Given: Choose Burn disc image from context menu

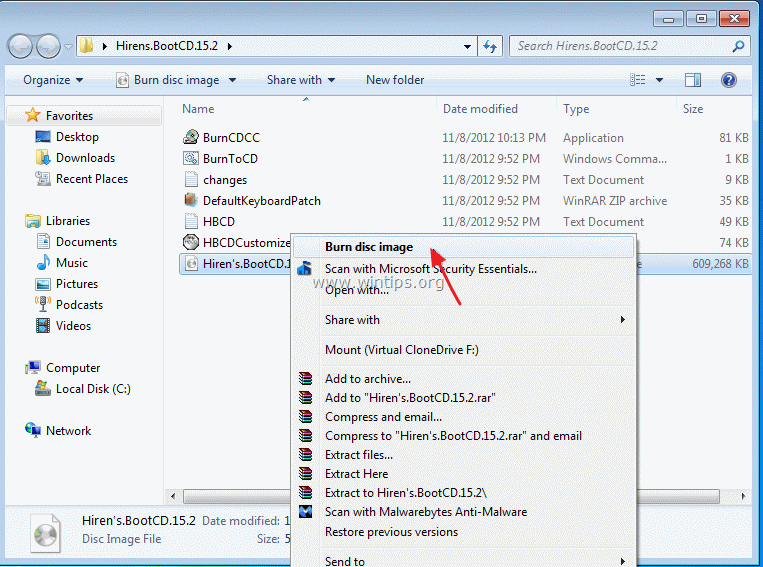Looking at the screenshot, I should [x=464, y=247].
